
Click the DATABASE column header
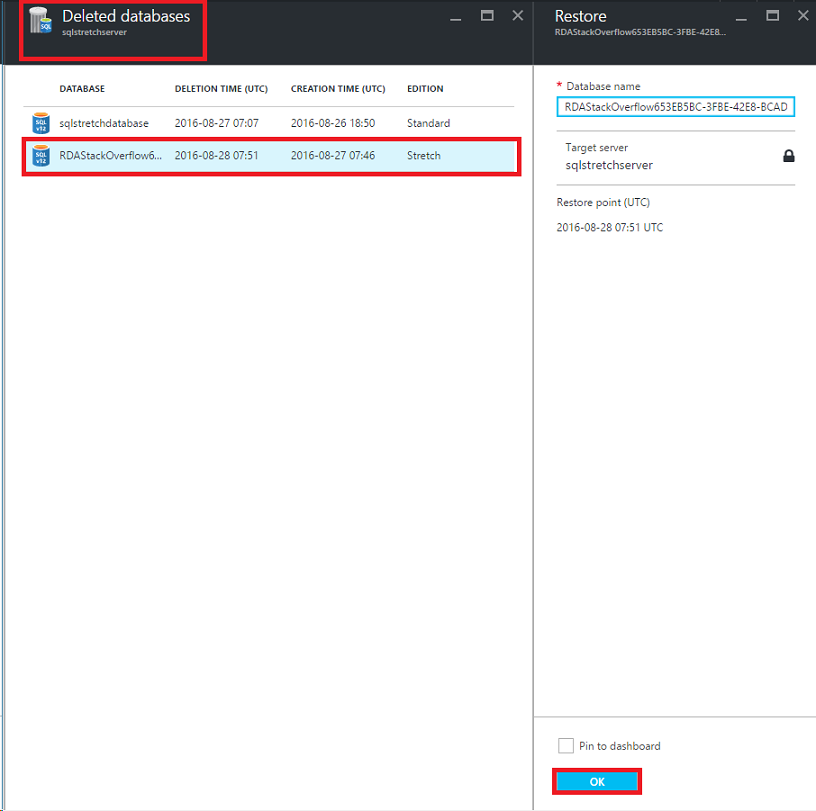coord(82,89)
